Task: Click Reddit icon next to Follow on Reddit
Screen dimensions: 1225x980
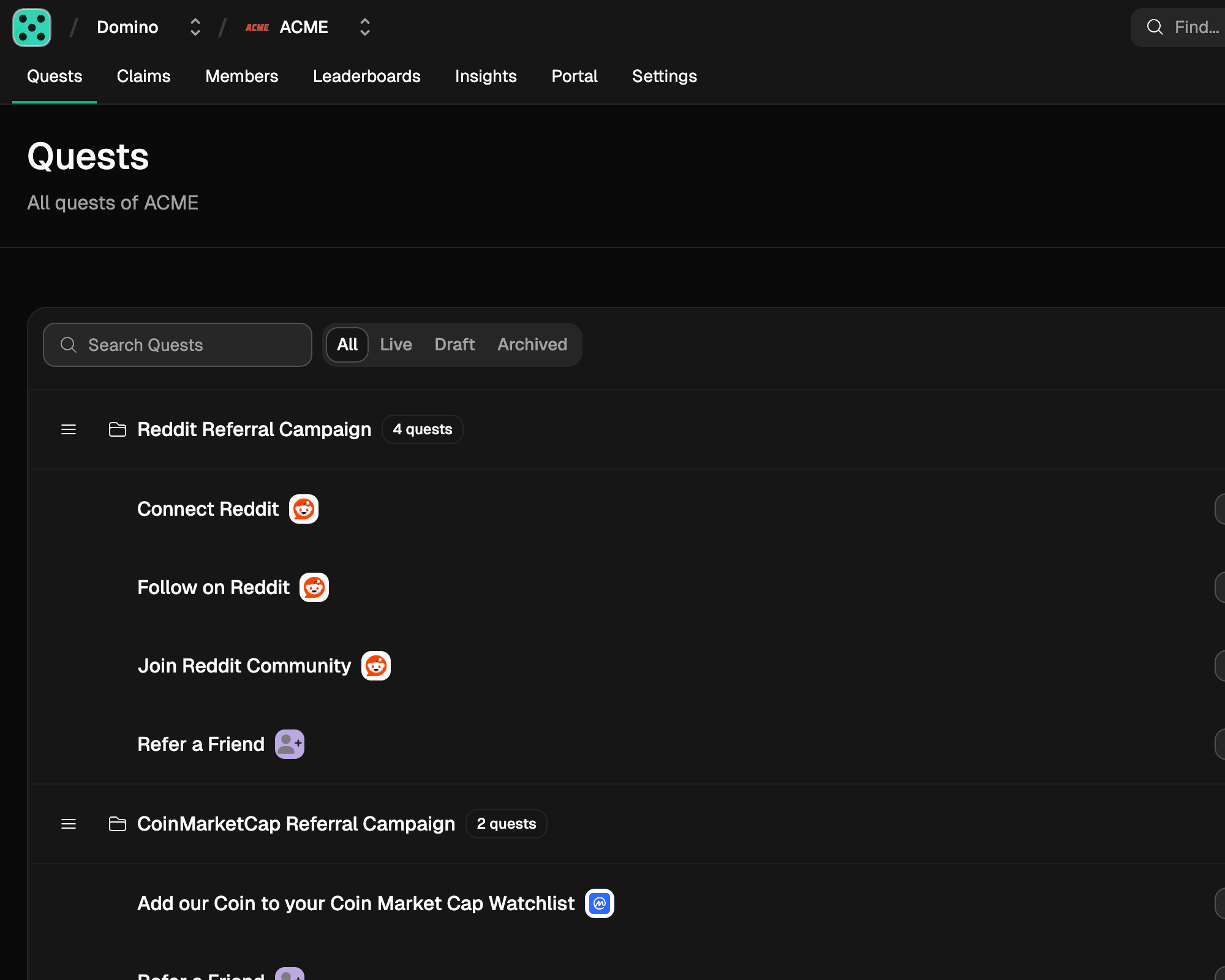Action: (314, 587)
